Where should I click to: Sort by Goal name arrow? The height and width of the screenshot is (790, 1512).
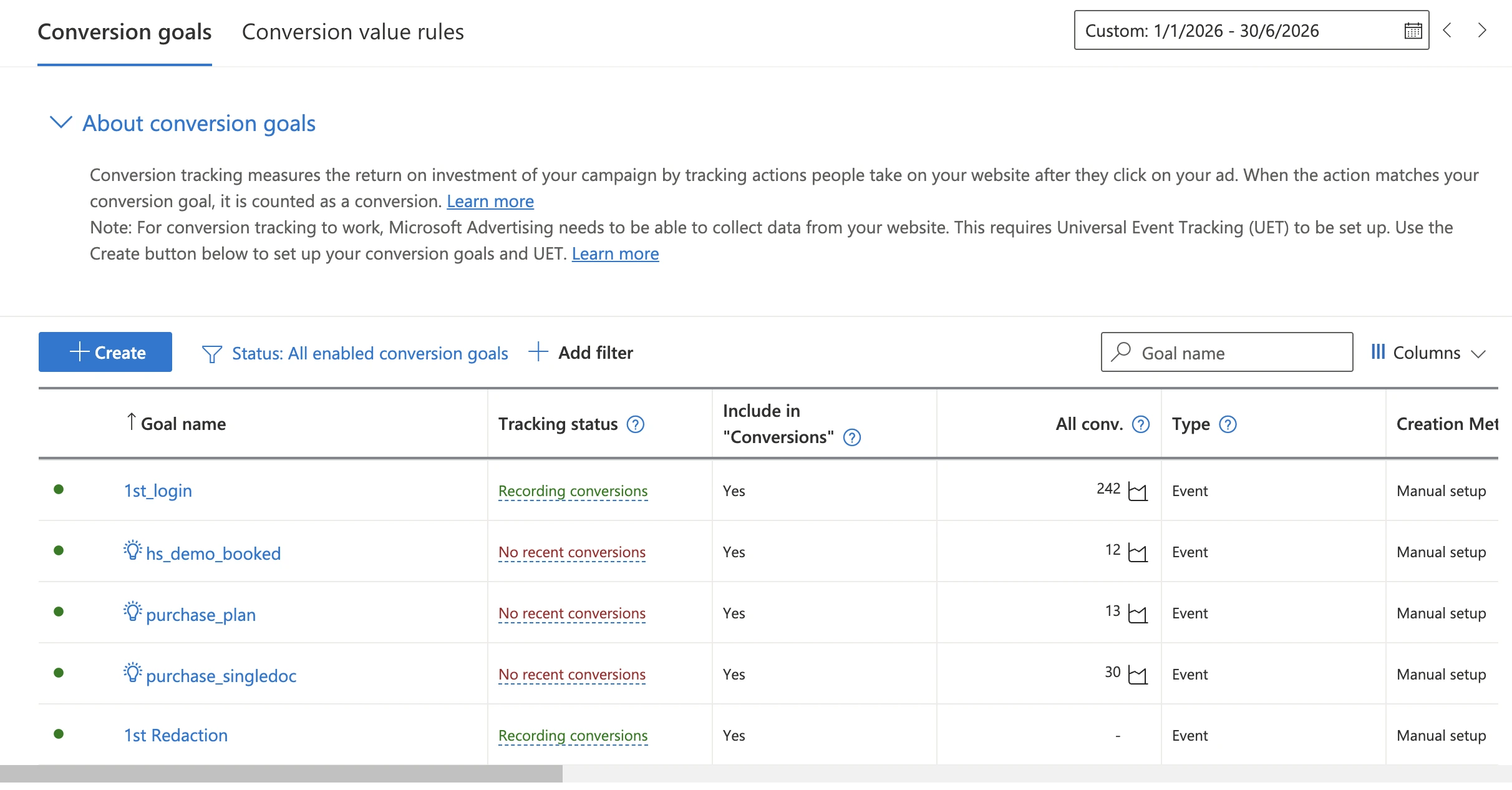(131, 422)
